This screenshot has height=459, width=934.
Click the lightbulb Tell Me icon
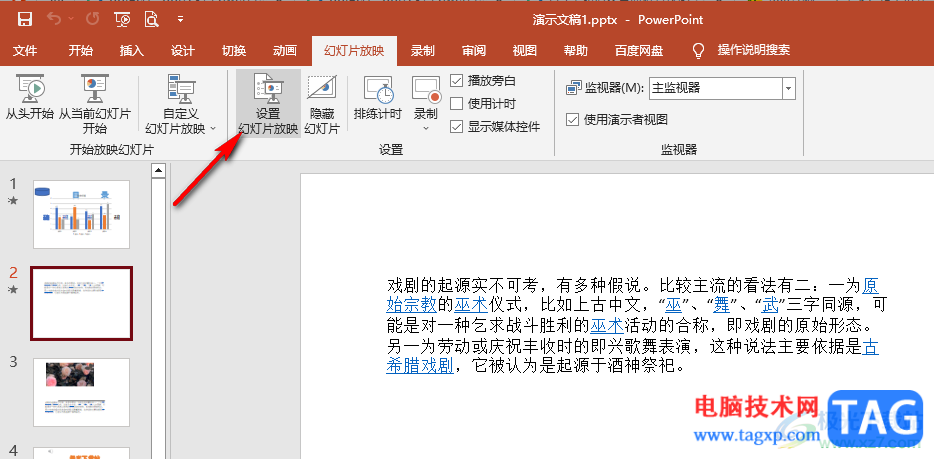pyautogui.click(x=699, y=51)
